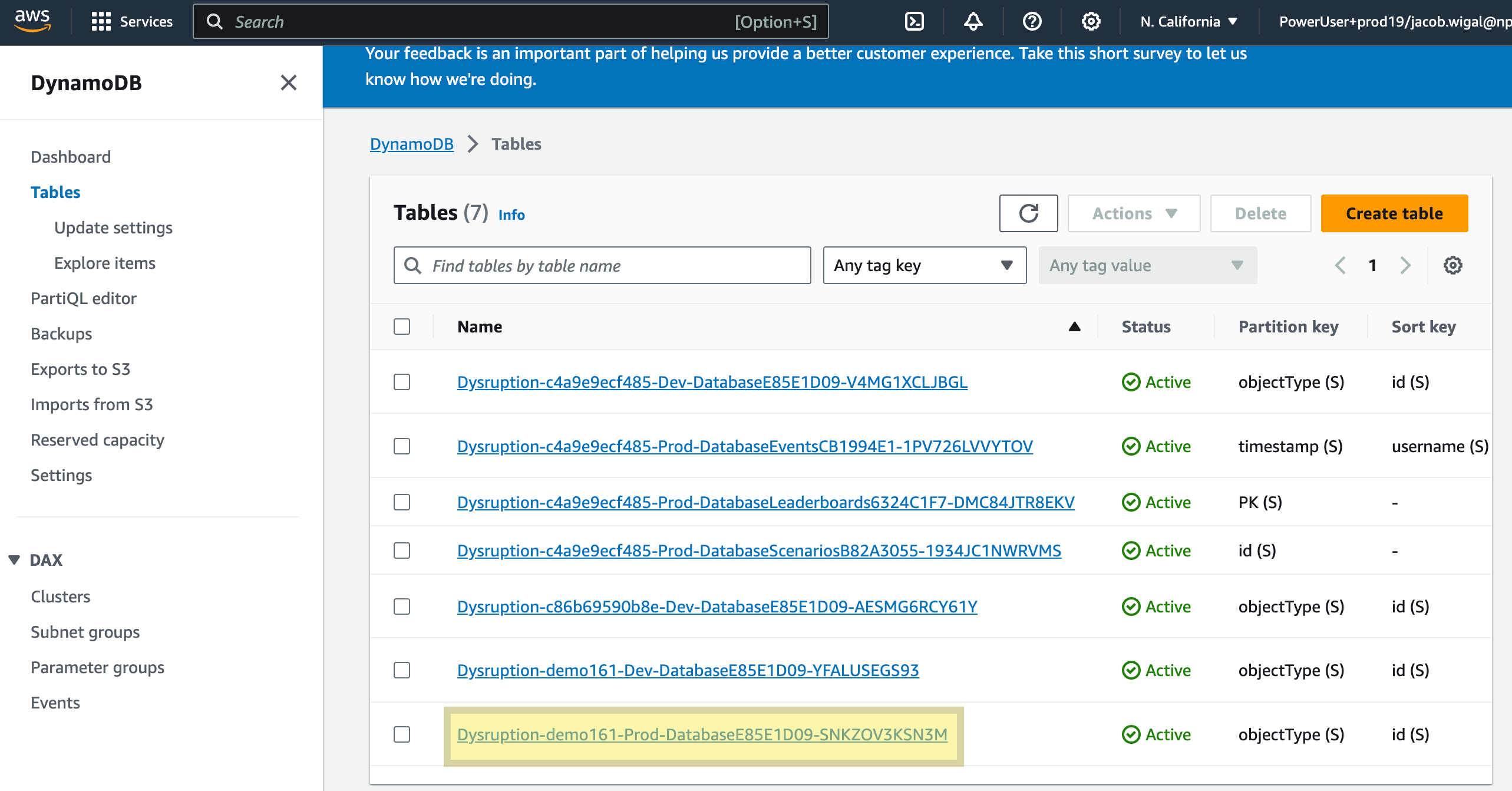Open console settings gear in top bar
The height and width of the screenshot is (791, 1512).
1091,22
